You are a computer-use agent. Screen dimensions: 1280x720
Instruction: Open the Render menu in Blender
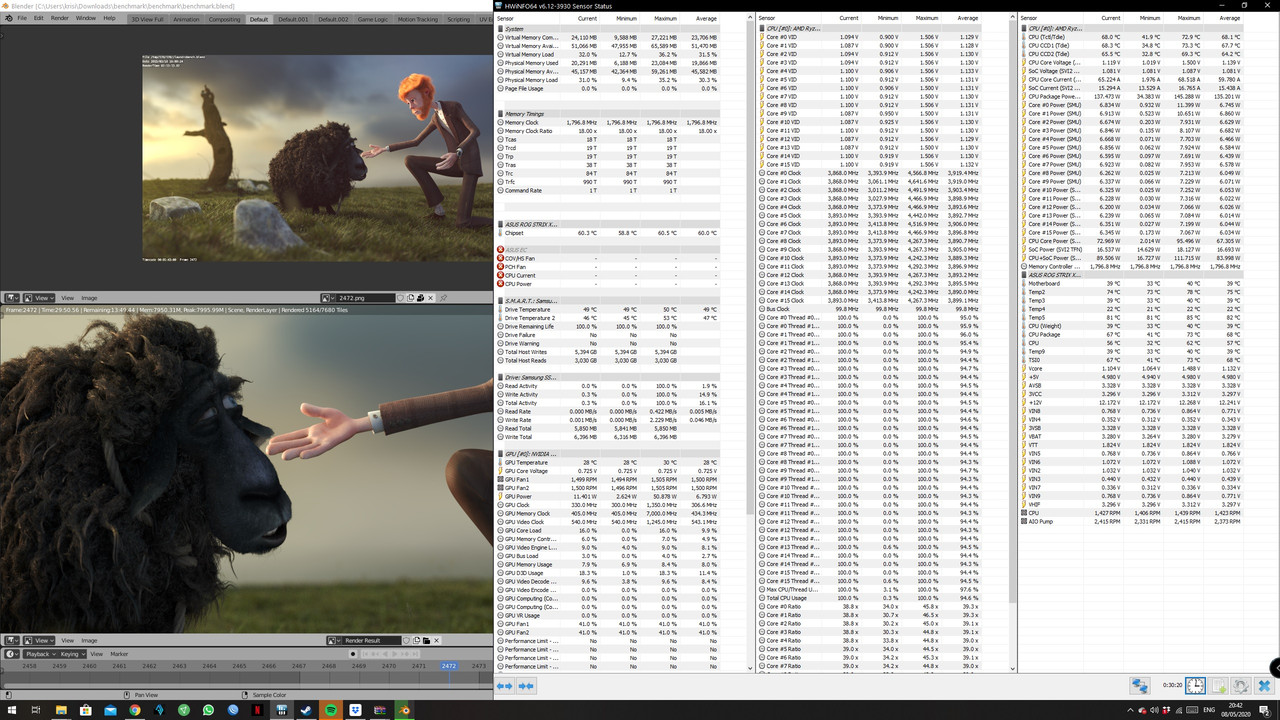60,18
